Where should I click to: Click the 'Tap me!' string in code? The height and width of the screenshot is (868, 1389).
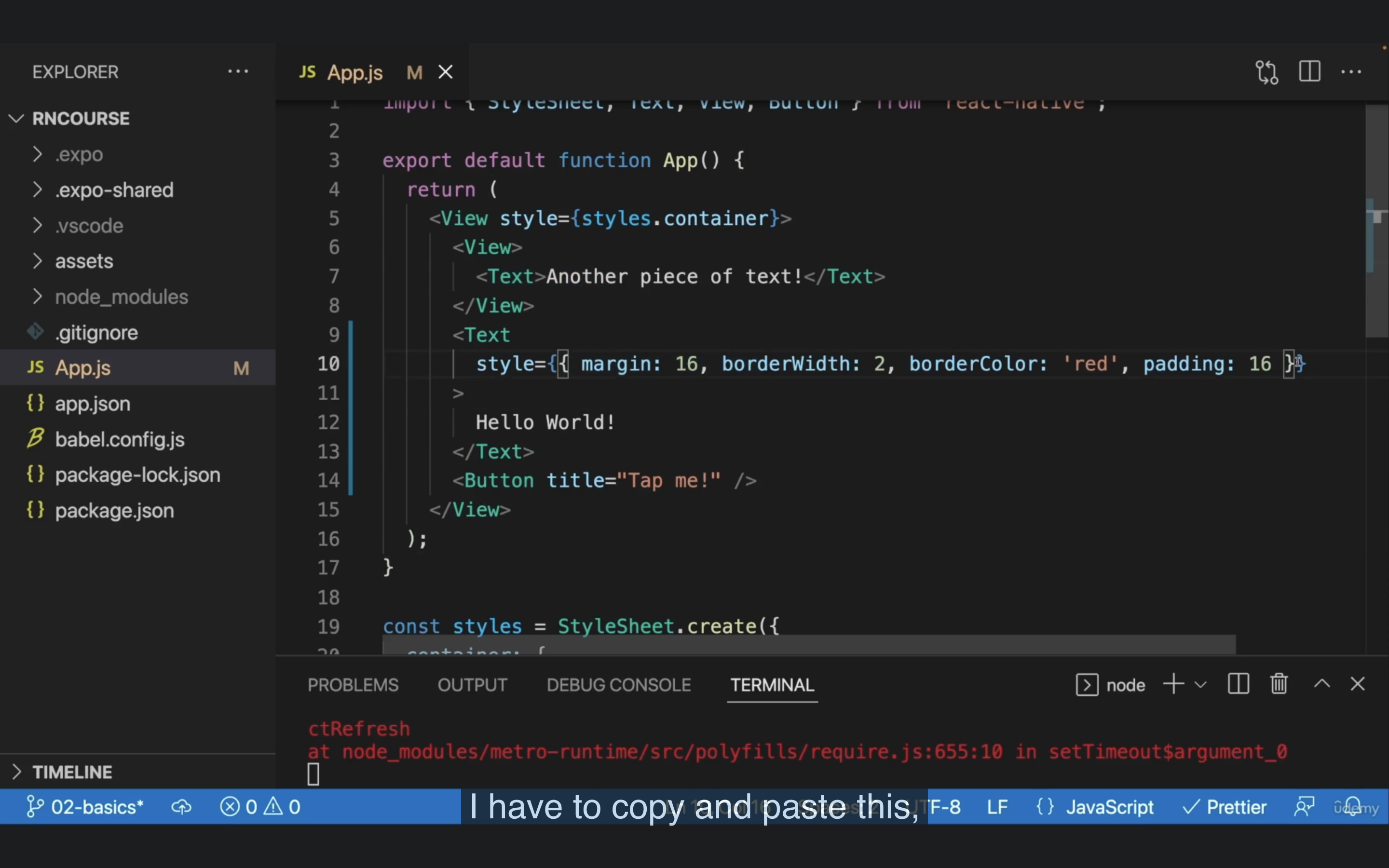point(668,480)
